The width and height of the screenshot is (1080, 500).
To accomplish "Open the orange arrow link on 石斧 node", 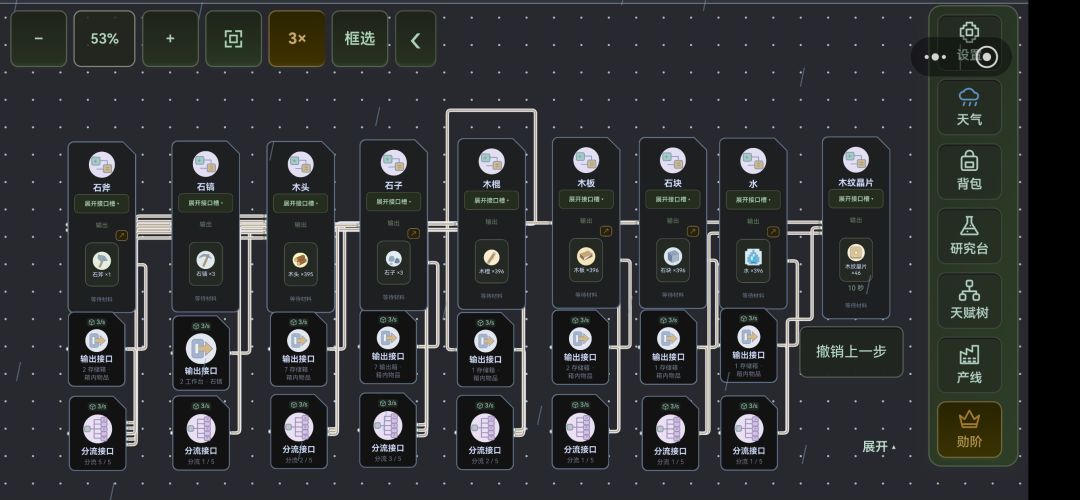I will (121, 236).
